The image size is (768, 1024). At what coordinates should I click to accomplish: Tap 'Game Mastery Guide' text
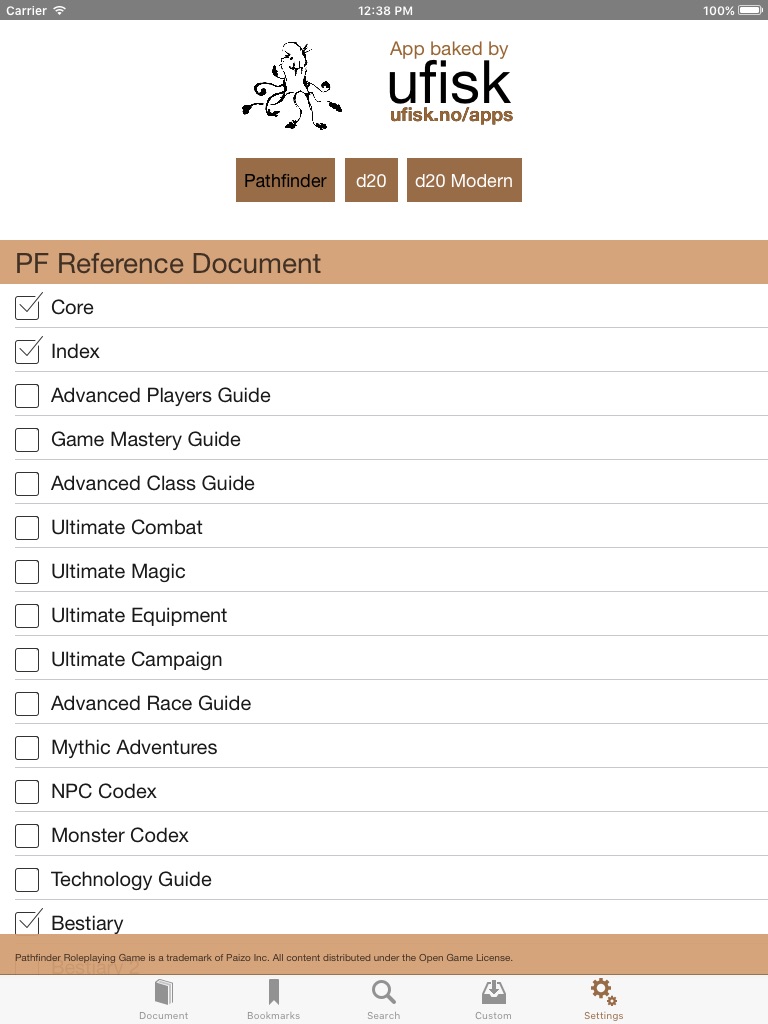[146, 439]
